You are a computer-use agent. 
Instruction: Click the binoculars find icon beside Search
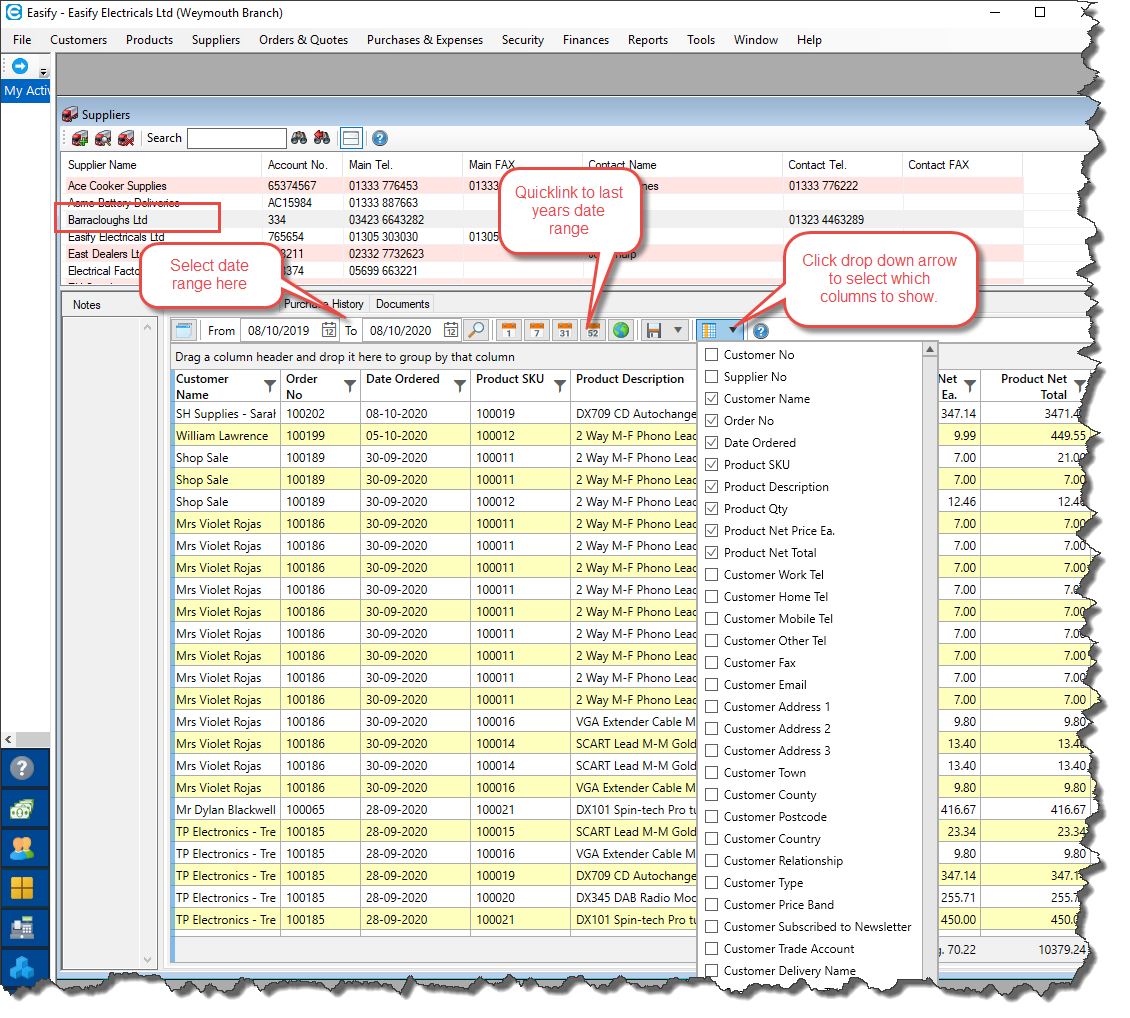(299, 138)
